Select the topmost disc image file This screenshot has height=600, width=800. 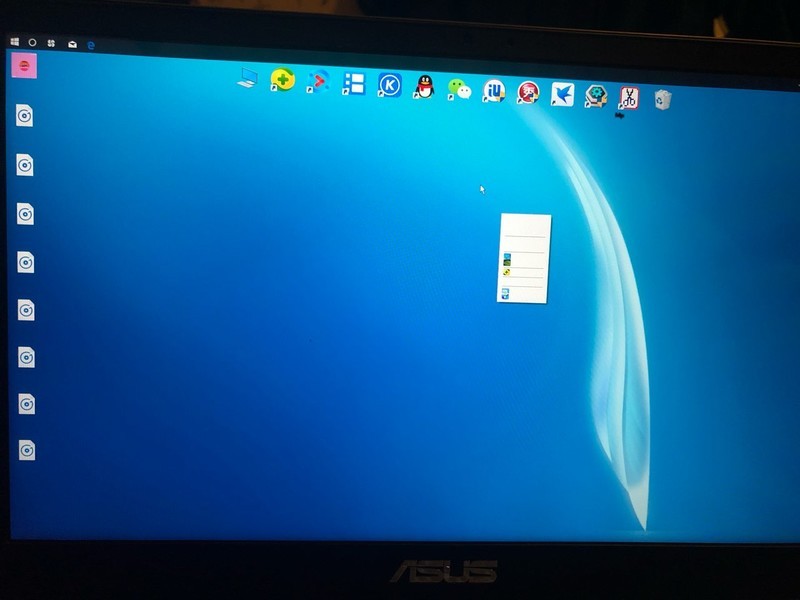click(24, 115)
